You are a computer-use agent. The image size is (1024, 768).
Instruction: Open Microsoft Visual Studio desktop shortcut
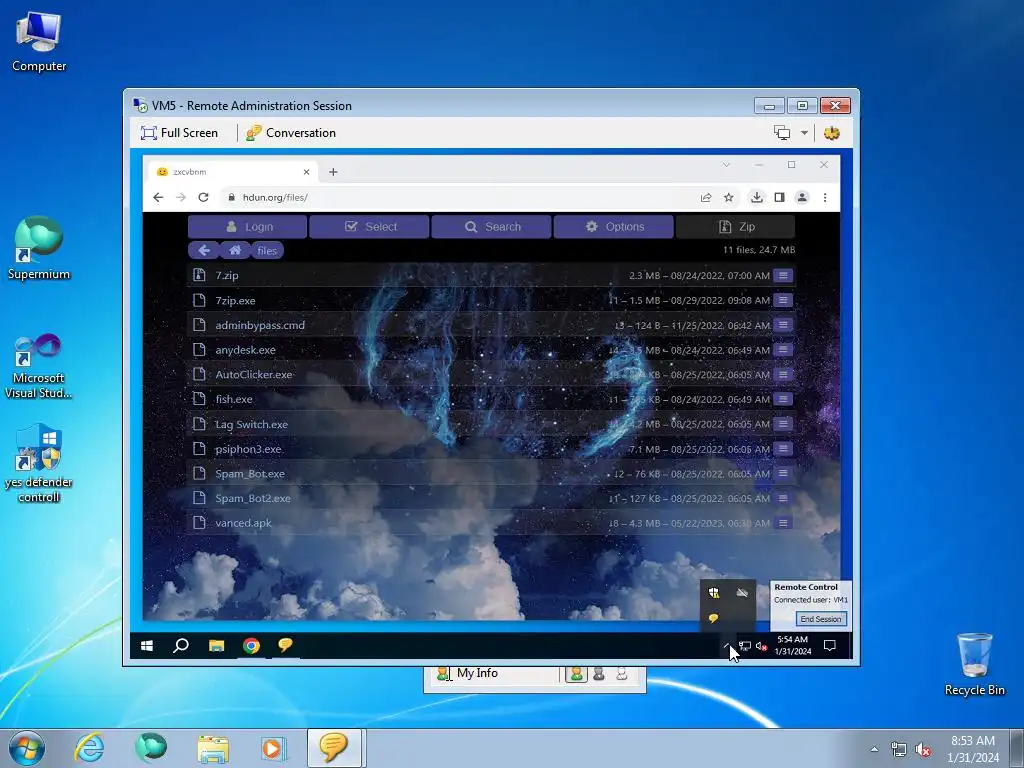click(39, 366)
